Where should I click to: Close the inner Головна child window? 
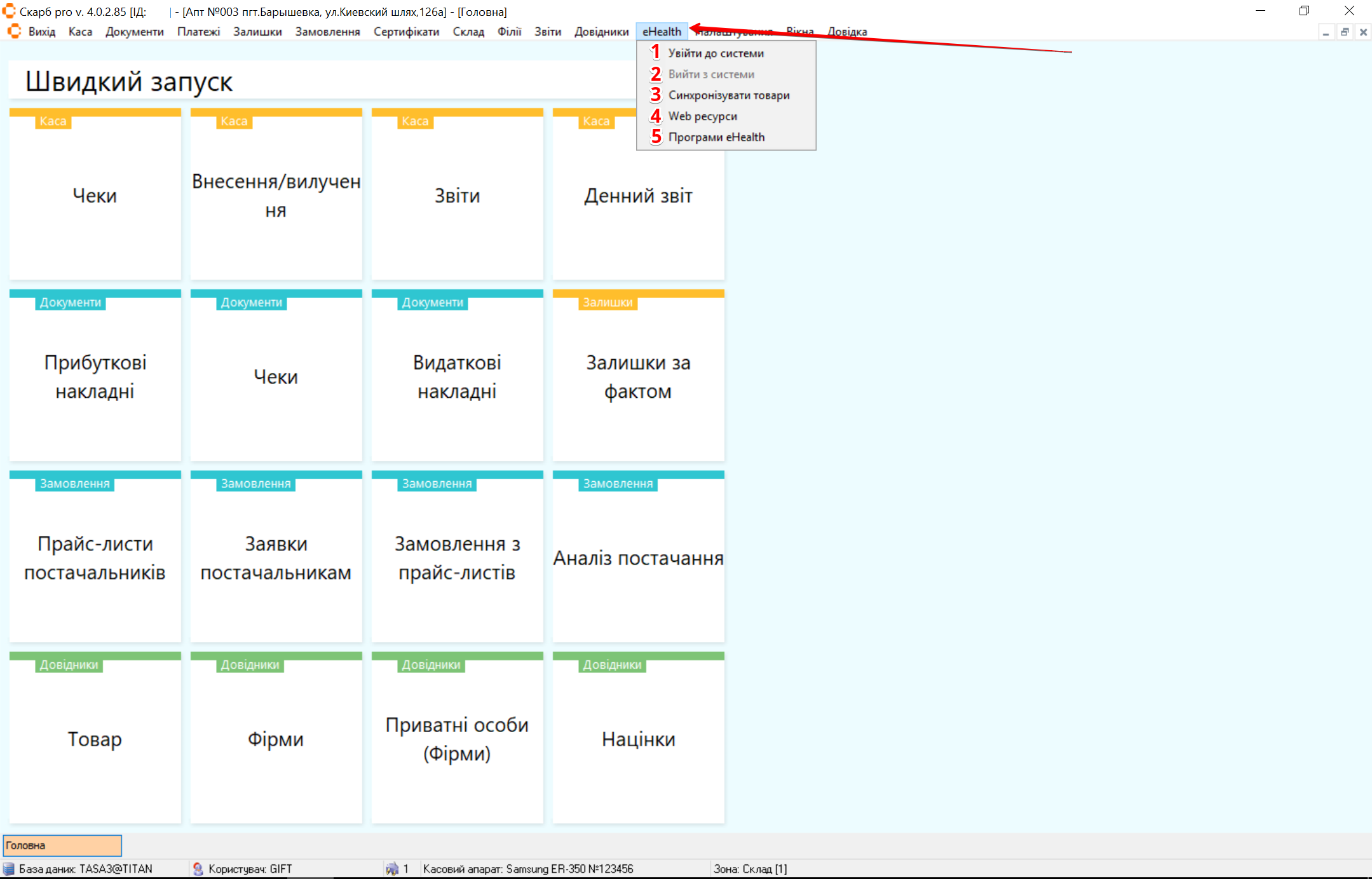point(1363,32)
